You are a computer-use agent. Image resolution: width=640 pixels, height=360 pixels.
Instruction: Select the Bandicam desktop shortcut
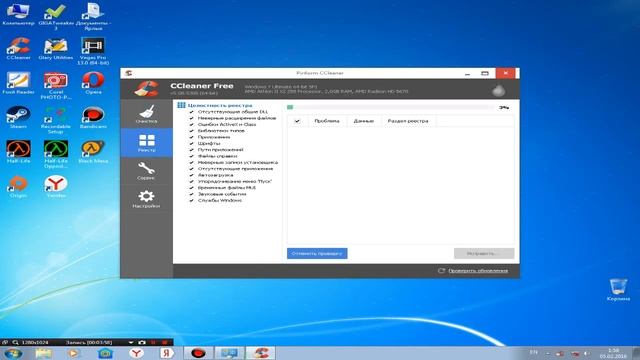(93, 118)
